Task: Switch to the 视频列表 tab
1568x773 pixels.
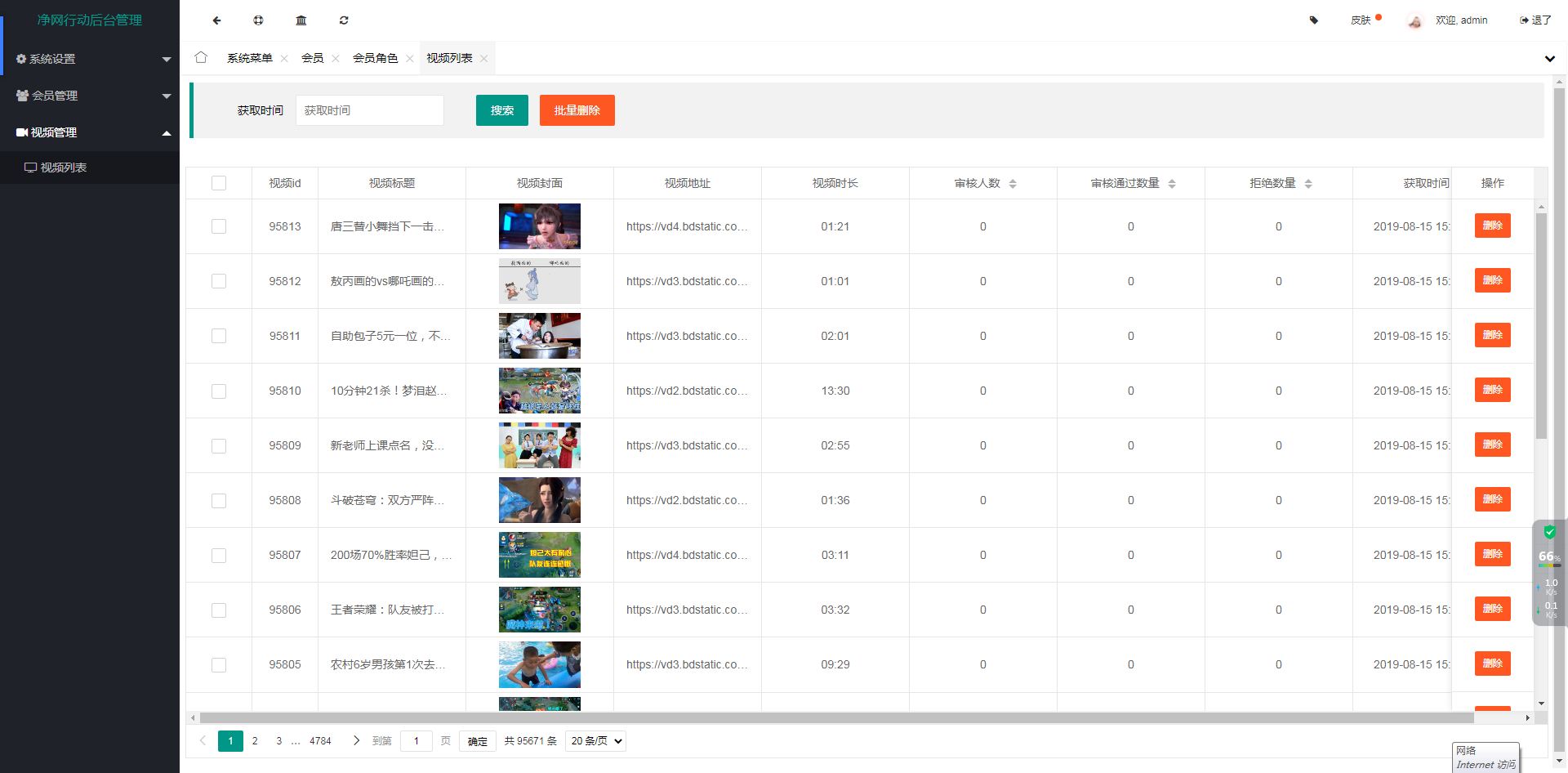Action: pyautogui.click(x=449, y=58)
